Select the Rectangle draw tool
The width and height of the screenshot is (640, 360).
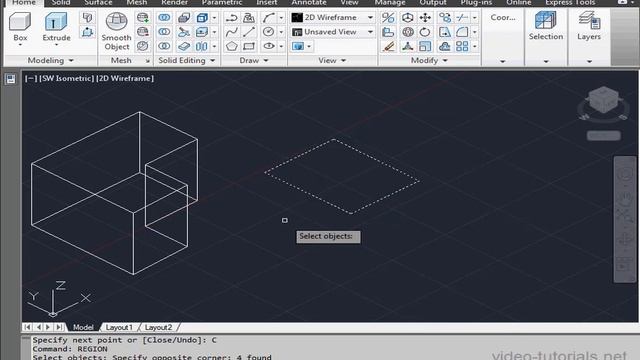point(249,46)
